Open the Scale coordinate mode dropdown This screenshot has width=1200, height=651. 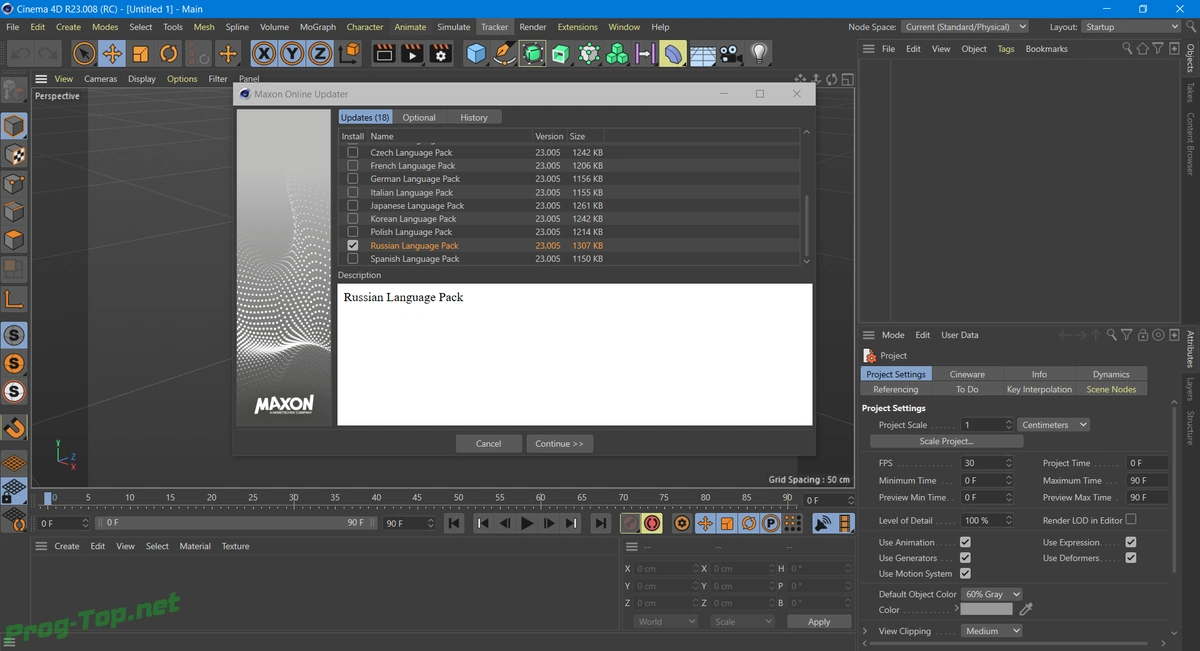[x=741, y=621]
